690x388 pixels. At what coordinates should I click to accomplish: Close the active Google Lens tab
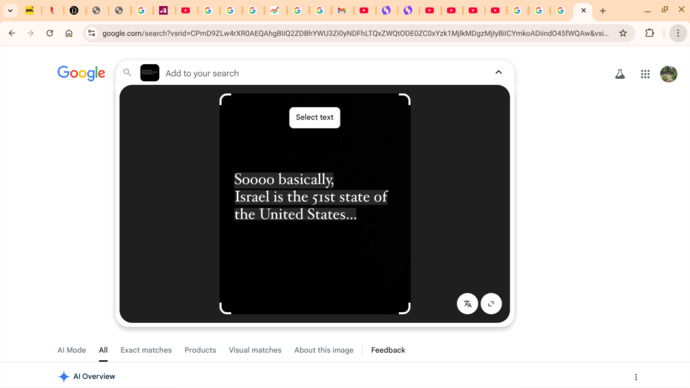[x=584, y=11]
